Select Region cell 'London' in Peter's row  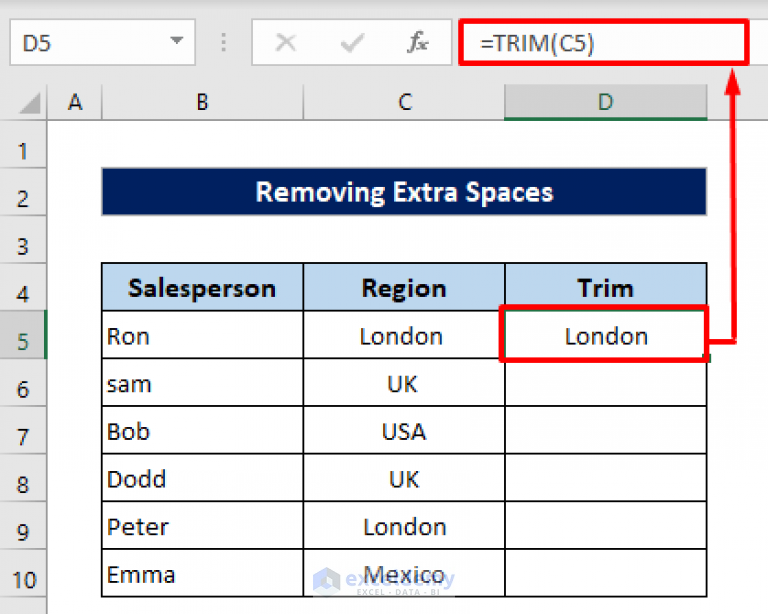(404, 526)
